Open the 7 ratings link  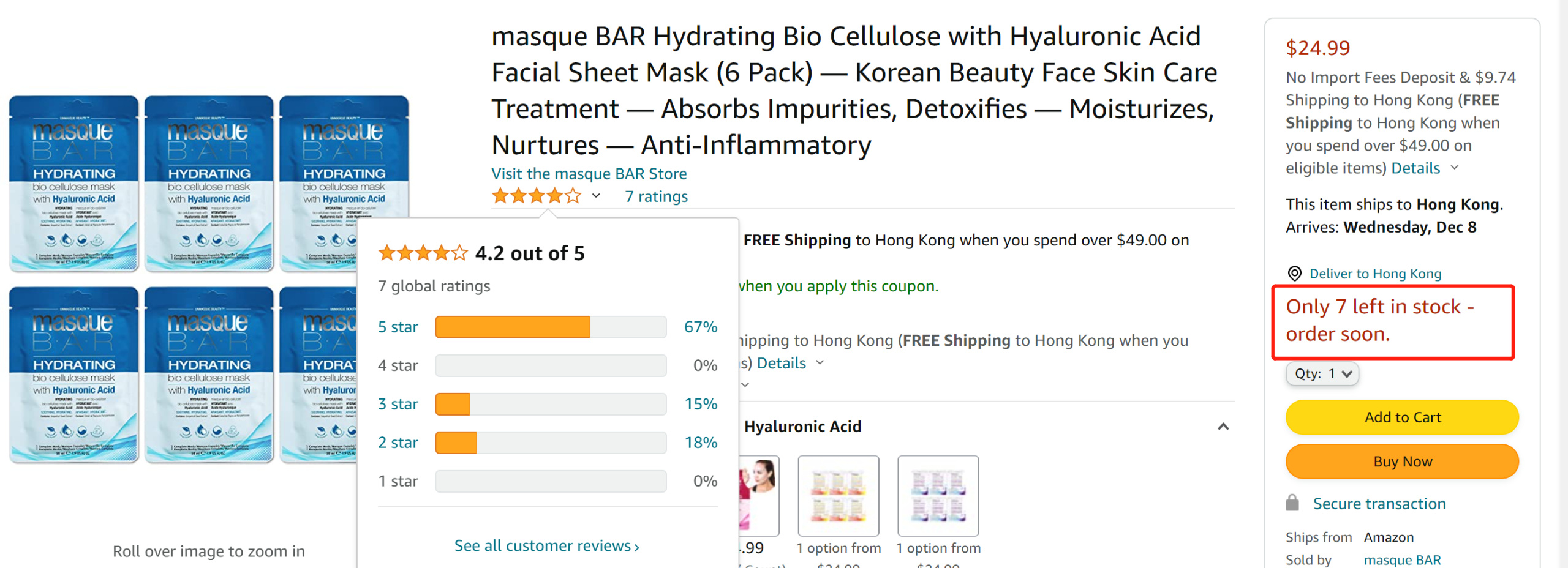(x=656, y=196)
